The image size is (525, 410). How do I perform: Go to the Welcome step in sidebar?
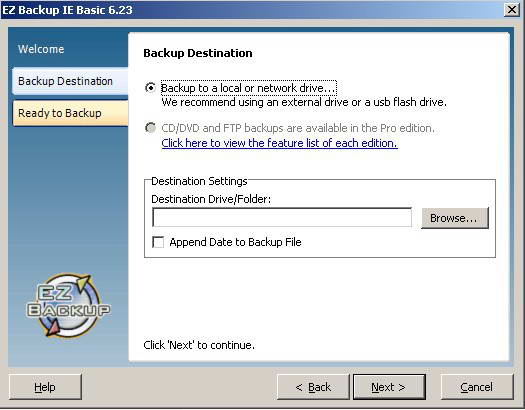[x=41, y=49]
